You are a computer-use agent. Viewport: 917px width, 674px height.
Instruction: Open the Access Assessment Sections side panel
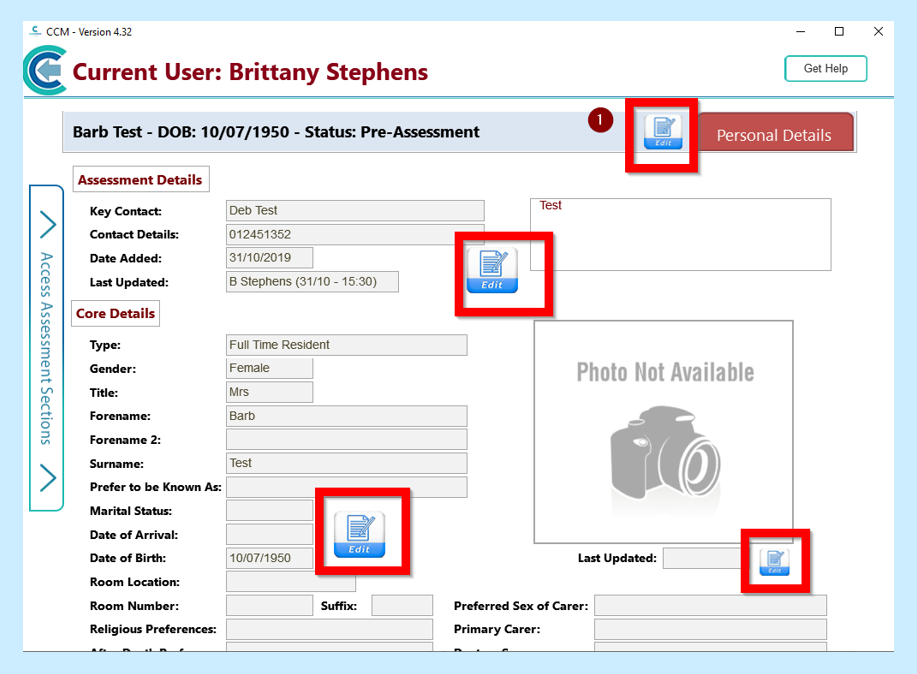tap(46, 348)
